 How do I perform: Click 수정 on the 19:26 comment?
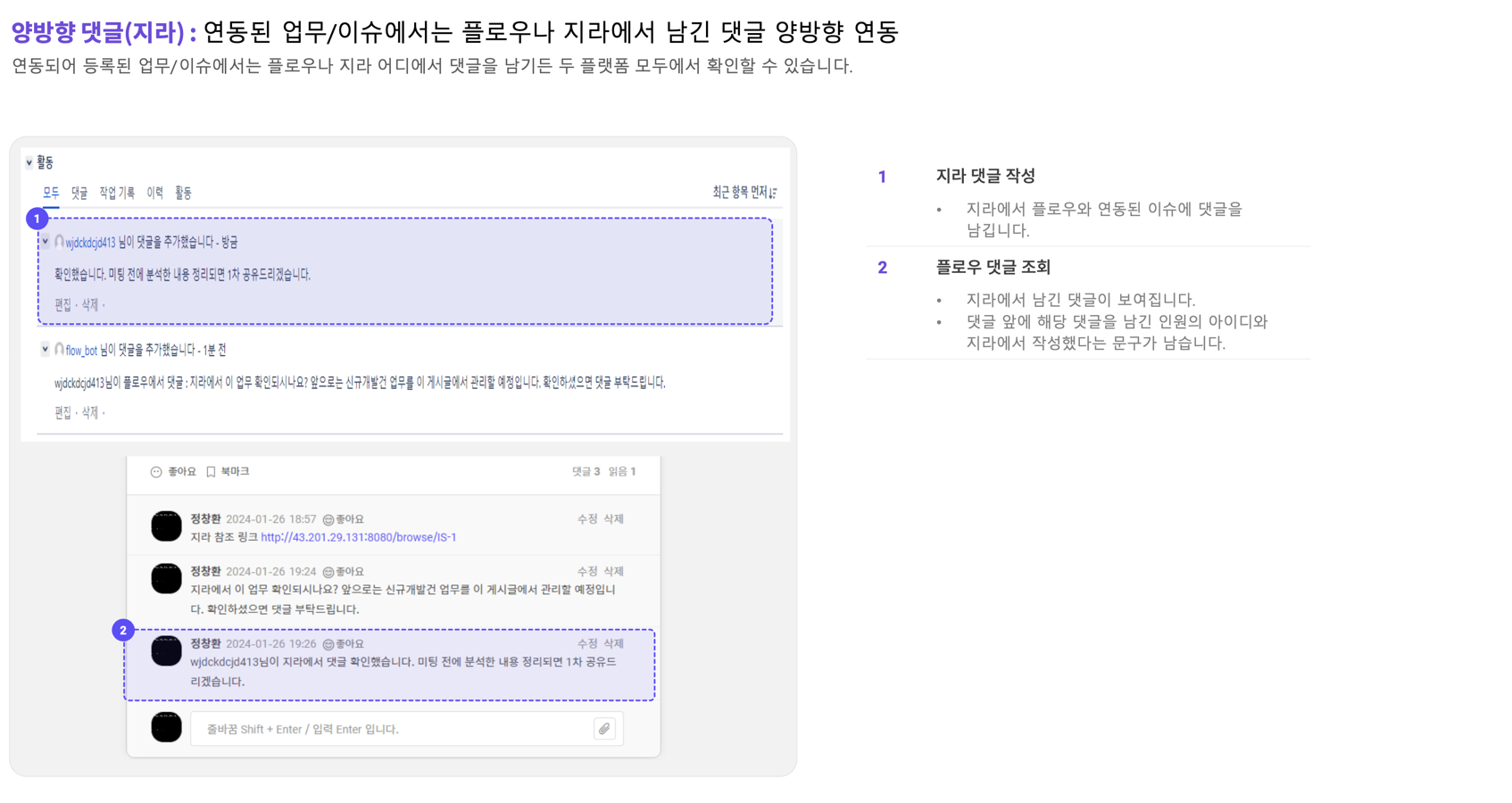[586, 643]
